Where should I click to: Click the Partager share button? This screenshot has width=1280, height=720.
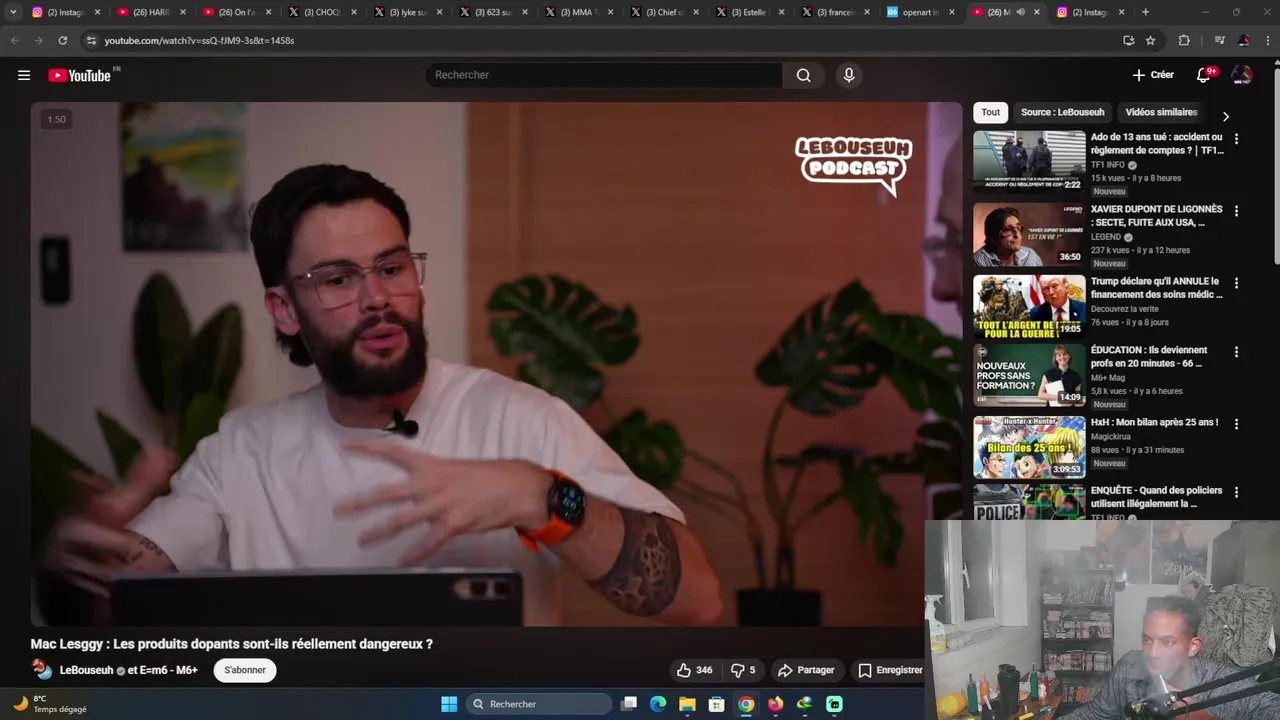[806, 670]
